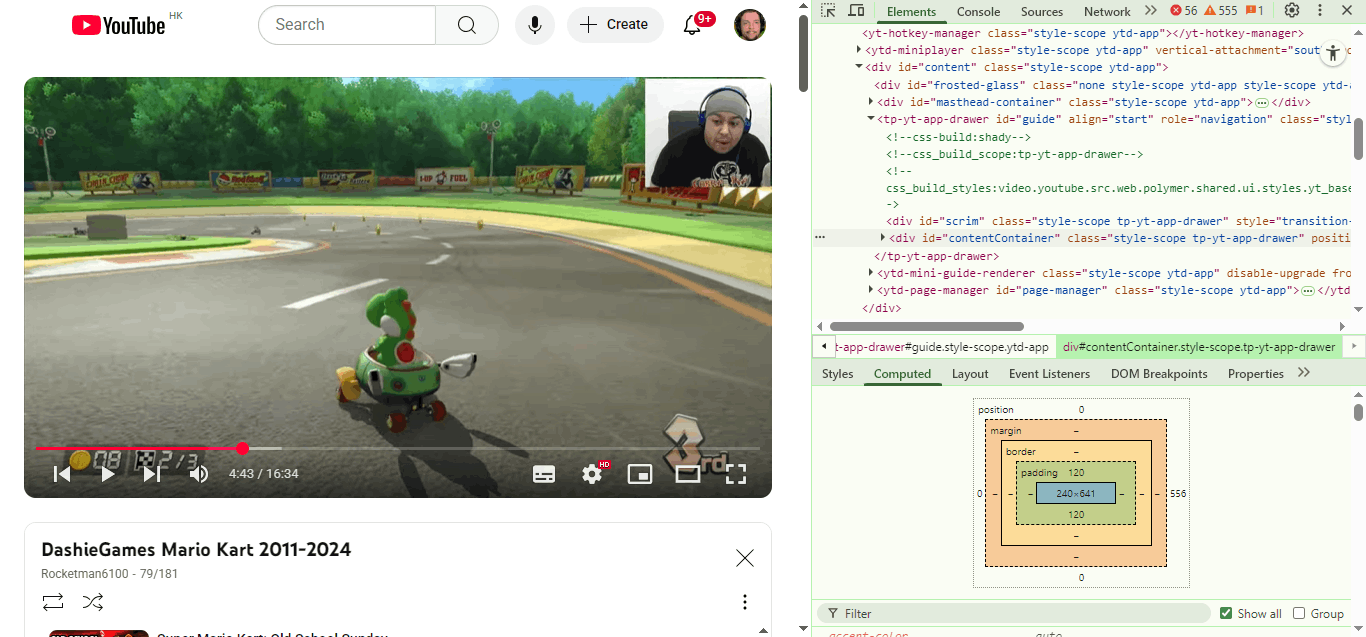The height and width of the screenshot is (637, 1366).
Task: Start voice search with microphone icon
Action: click(535, 25)
